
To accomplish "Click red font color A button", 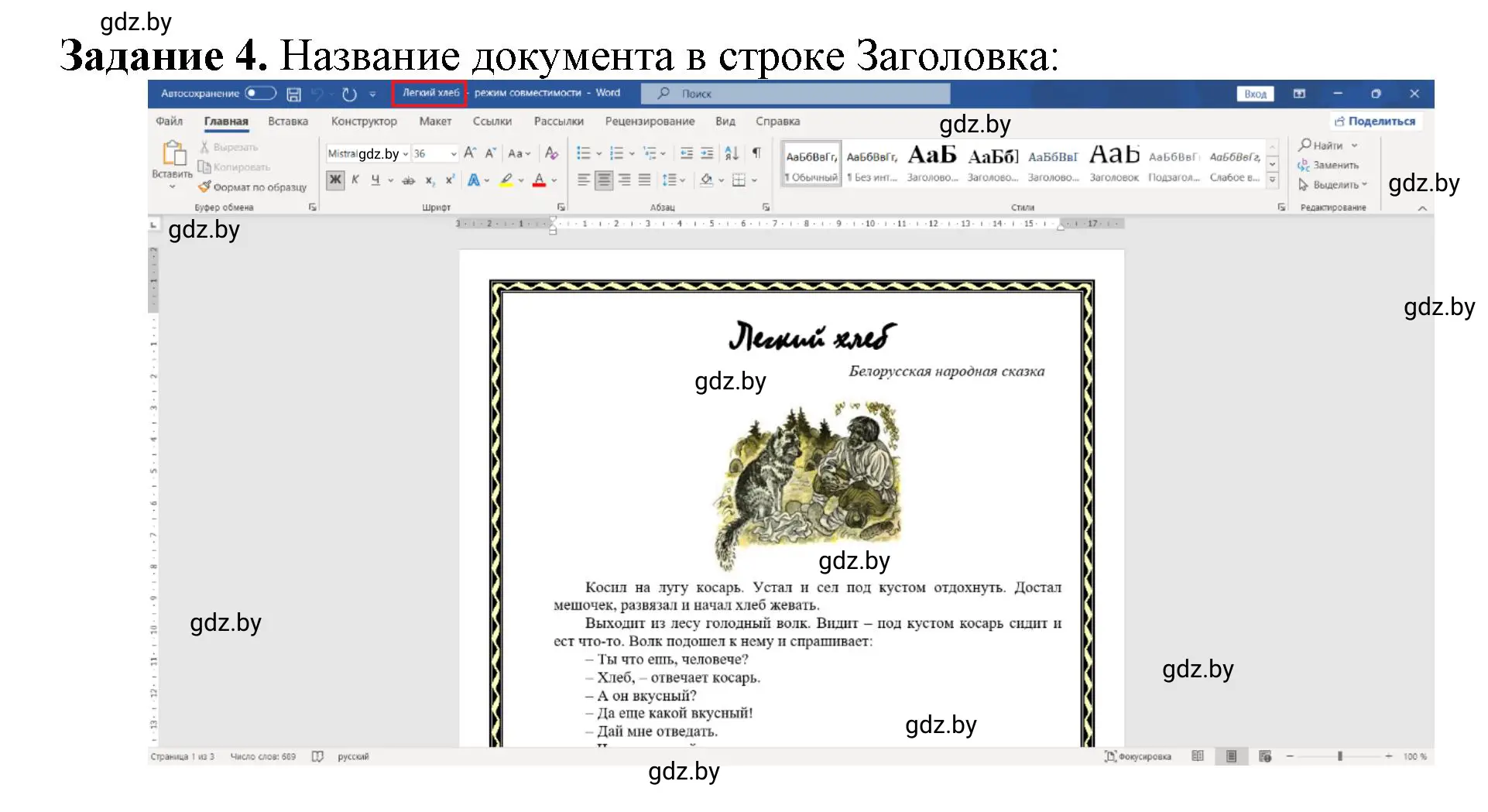I will [540, 180].
